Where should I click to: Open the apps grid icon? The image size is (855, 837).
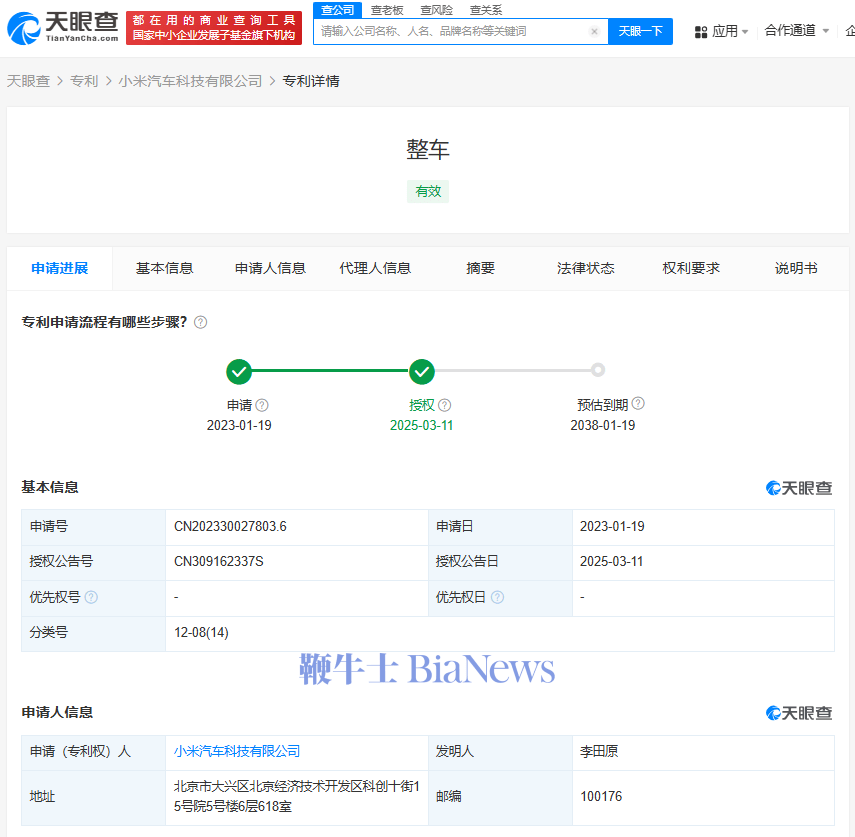click(701, 32)
